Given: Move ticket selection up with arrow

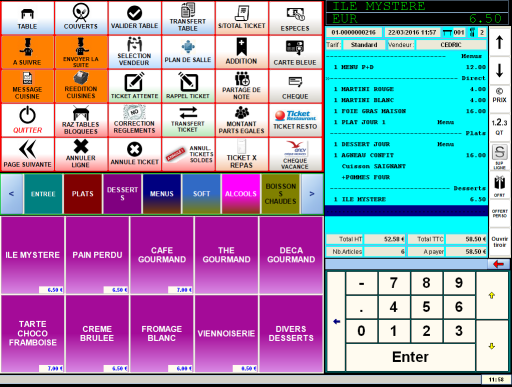Looking at the screenshot, I should coord(499,42).
